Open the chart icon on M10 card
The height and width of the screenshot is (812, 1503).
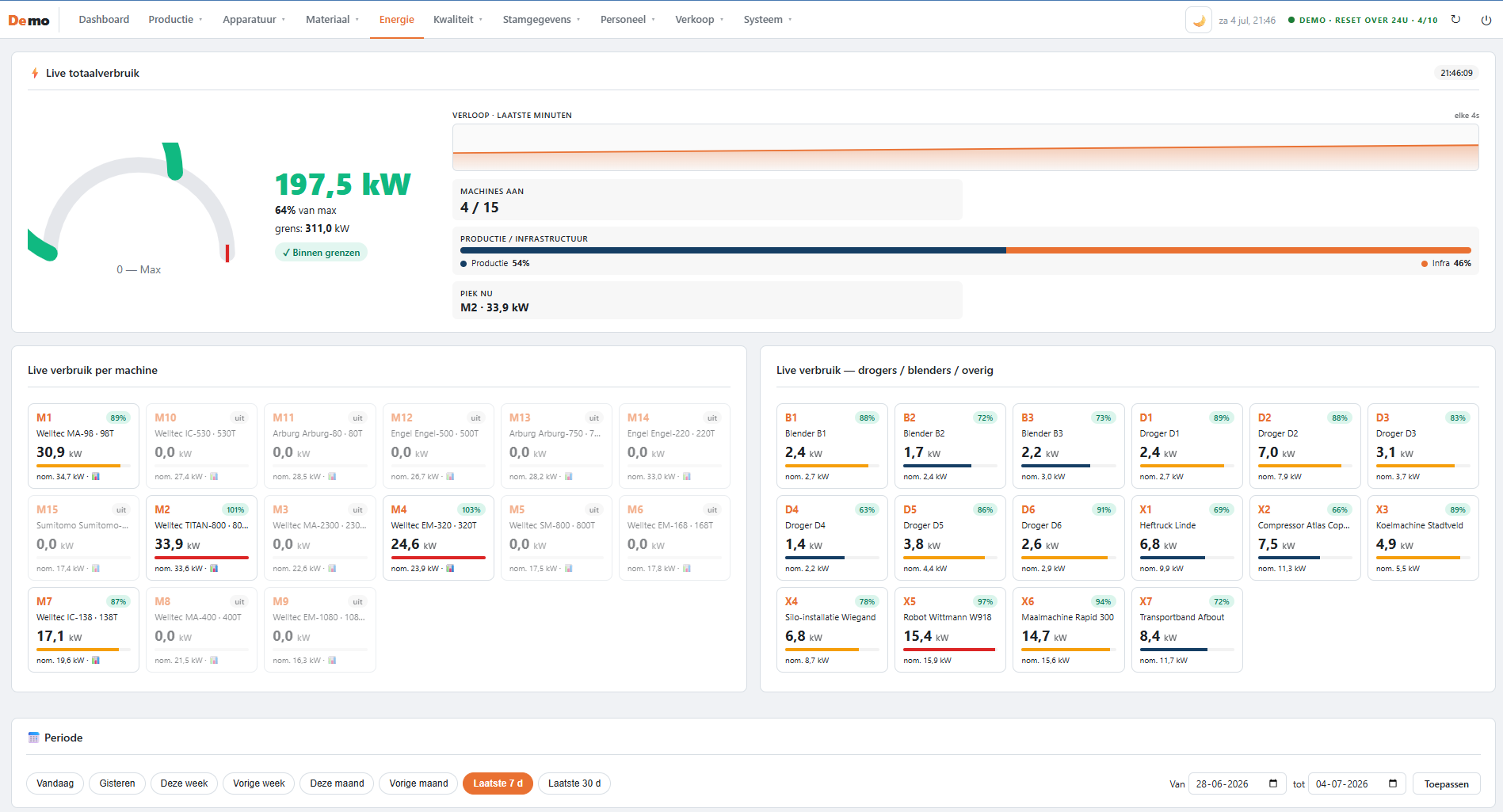(x=214, y=477)
